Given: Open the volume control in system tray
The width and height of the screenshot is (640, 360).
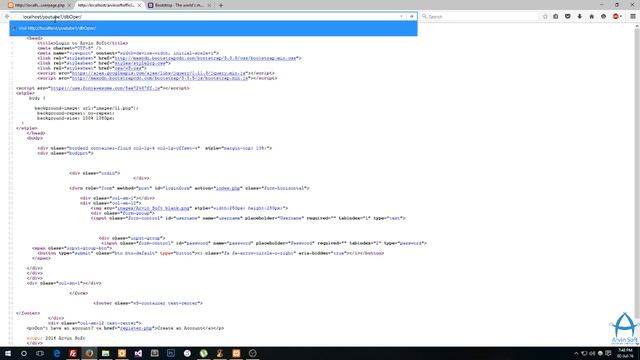Looking at the screenshot, I should coord(592,353).
